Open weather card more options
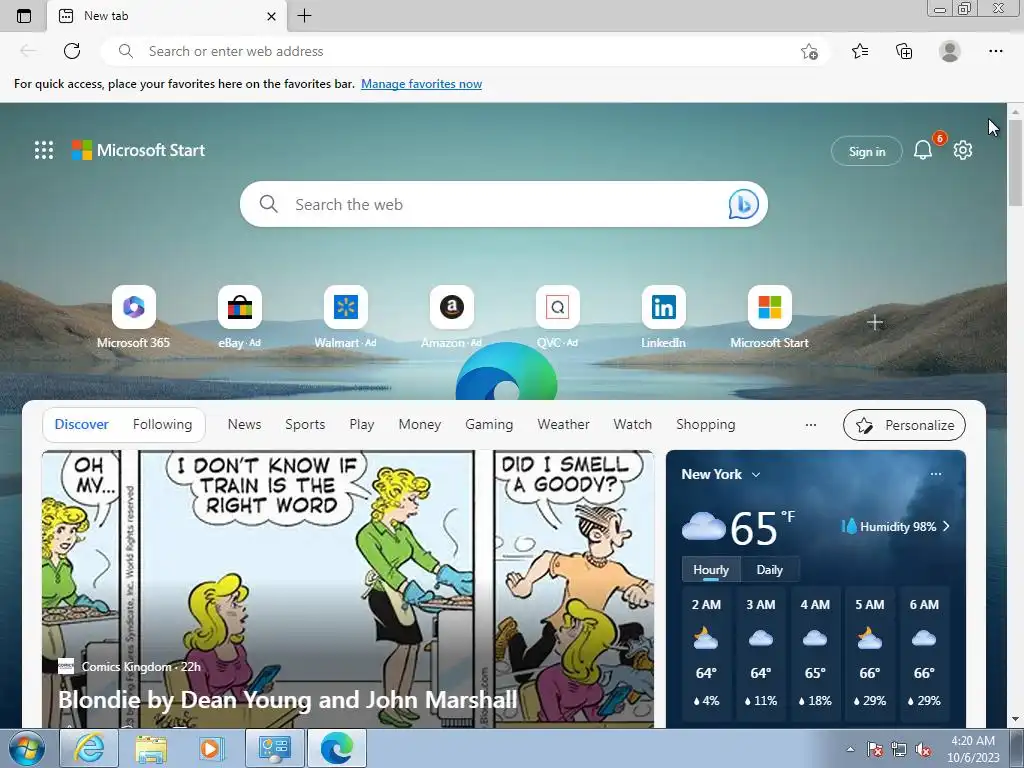This screenshot has width=1024, height=768. (936, 474)
